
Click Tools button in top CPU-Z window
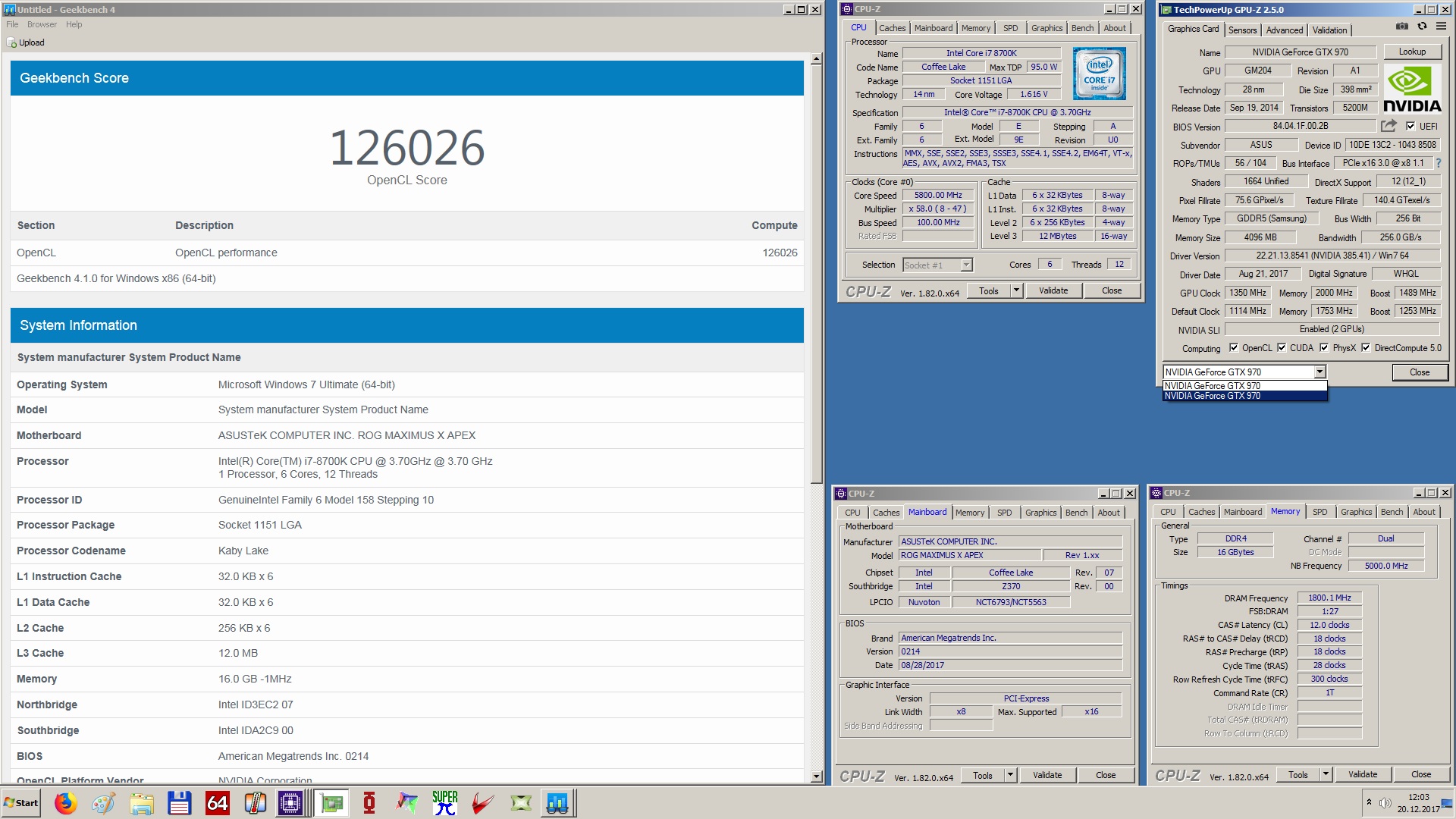(x=989, y=290)
